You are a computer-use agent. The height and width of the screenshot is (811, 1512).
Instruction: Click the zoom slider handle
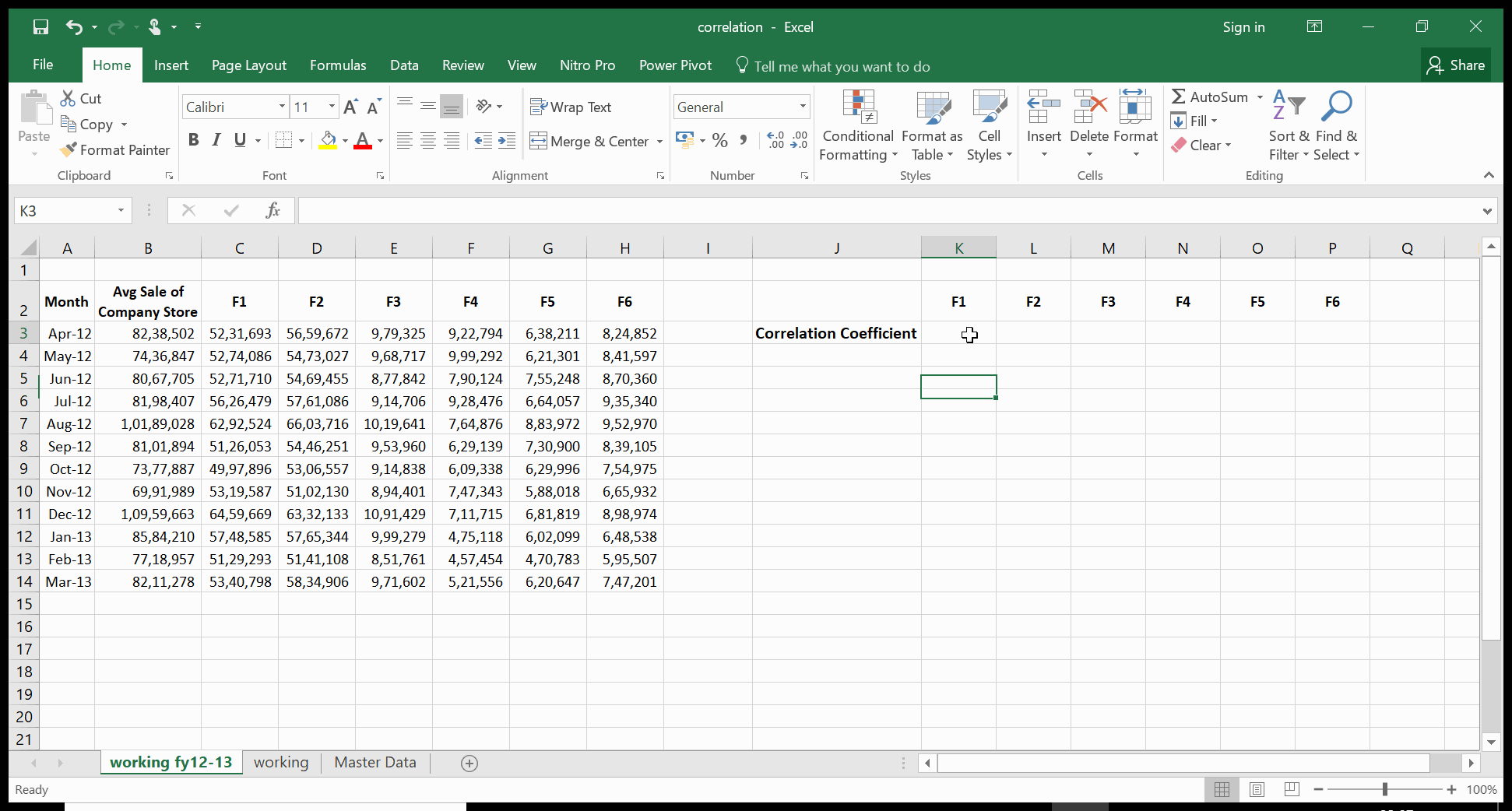1385,789
